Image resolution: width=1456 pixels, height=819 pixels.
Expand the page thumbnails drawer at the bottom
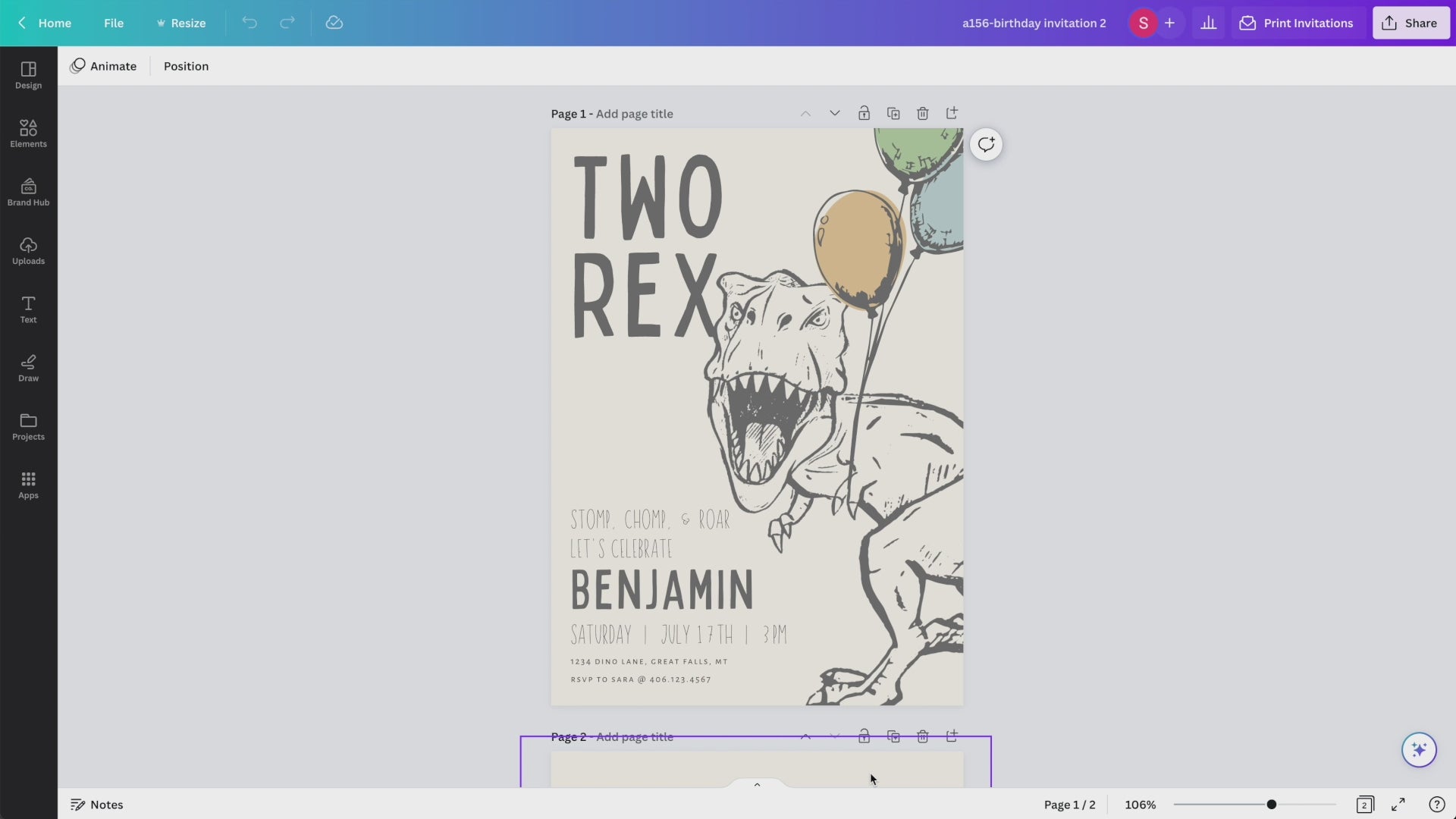757,784
